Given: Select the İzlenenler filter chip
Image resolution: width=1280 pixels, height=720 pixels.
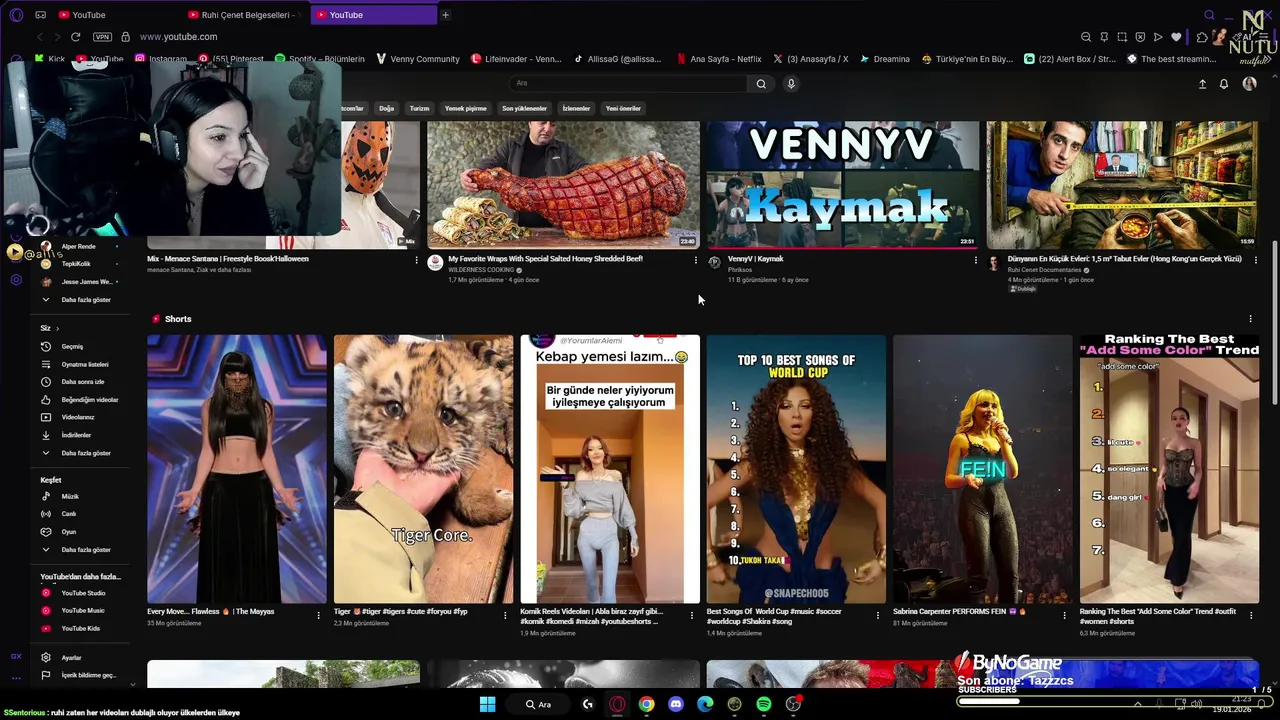Looking at the screenshot, I should [x=576, y=108].
